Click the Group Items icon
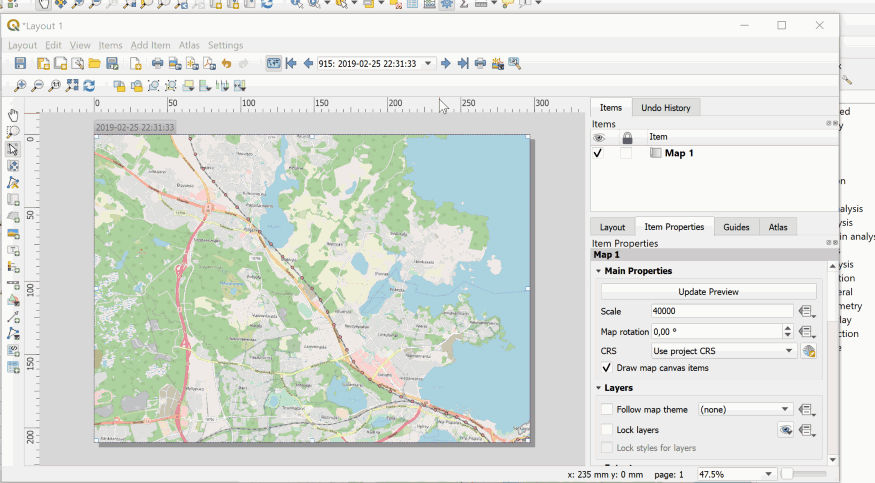This screenshot has width=875, height=483. click(153, 86)
